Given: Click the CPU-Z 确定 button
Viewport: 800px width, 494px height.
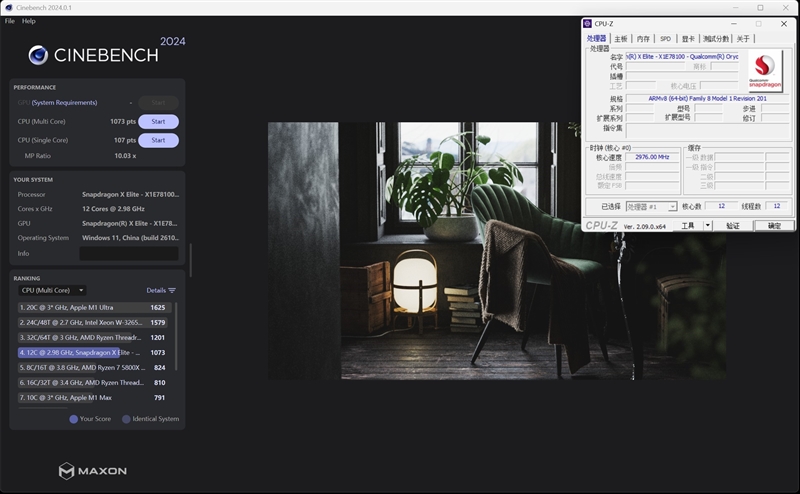Looking at the screenshot, I should pos(774,226).
